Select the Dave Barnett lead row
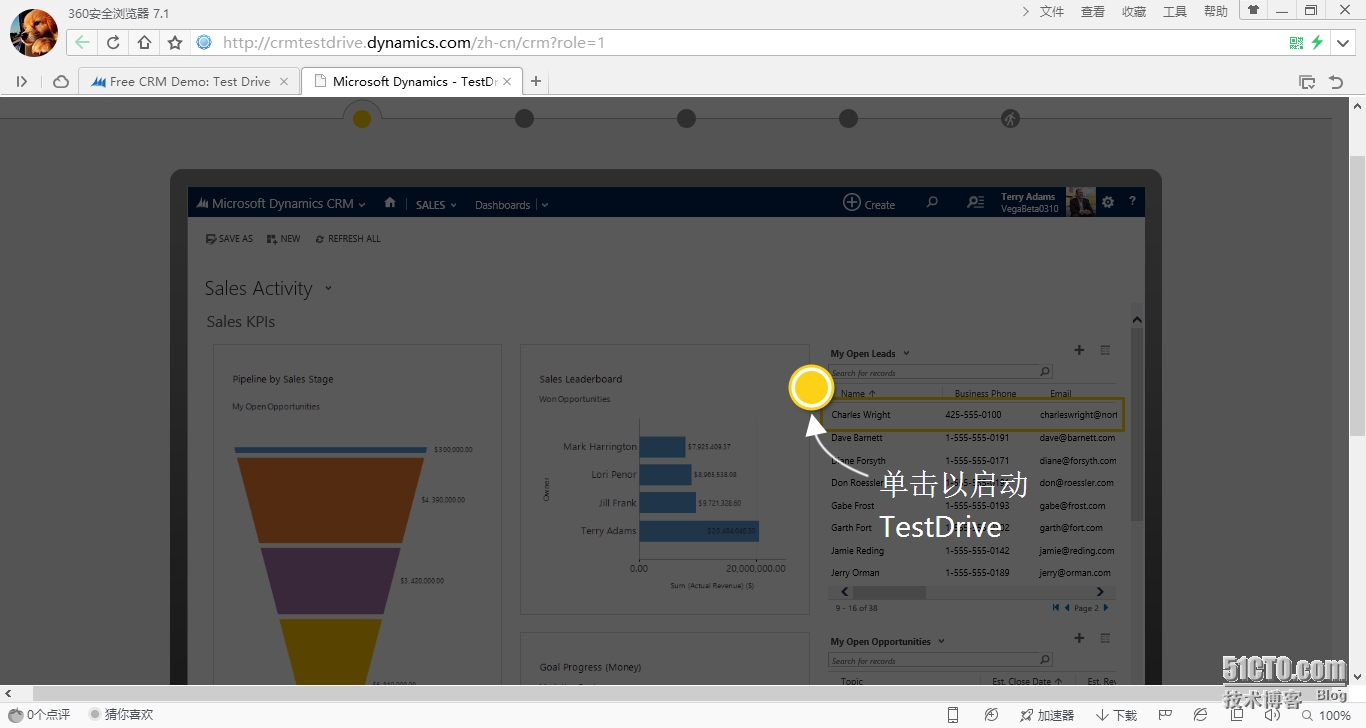 point(972,438)
